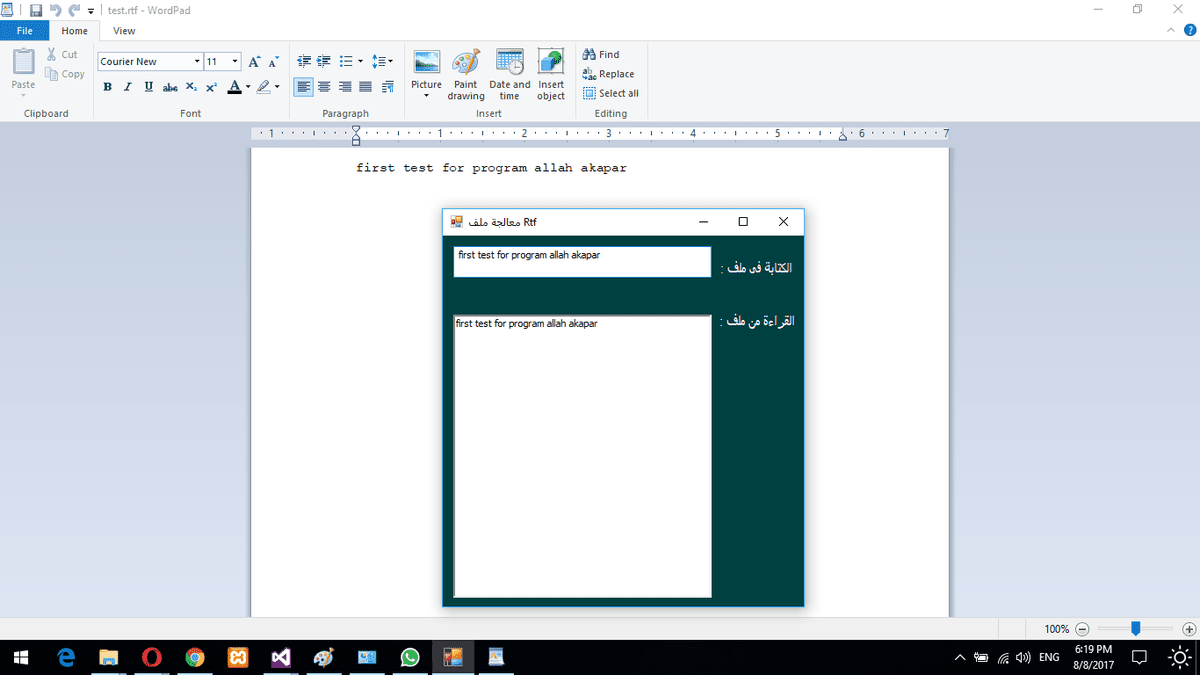
Task: Select Center text alignment
Action: point(324,87)
